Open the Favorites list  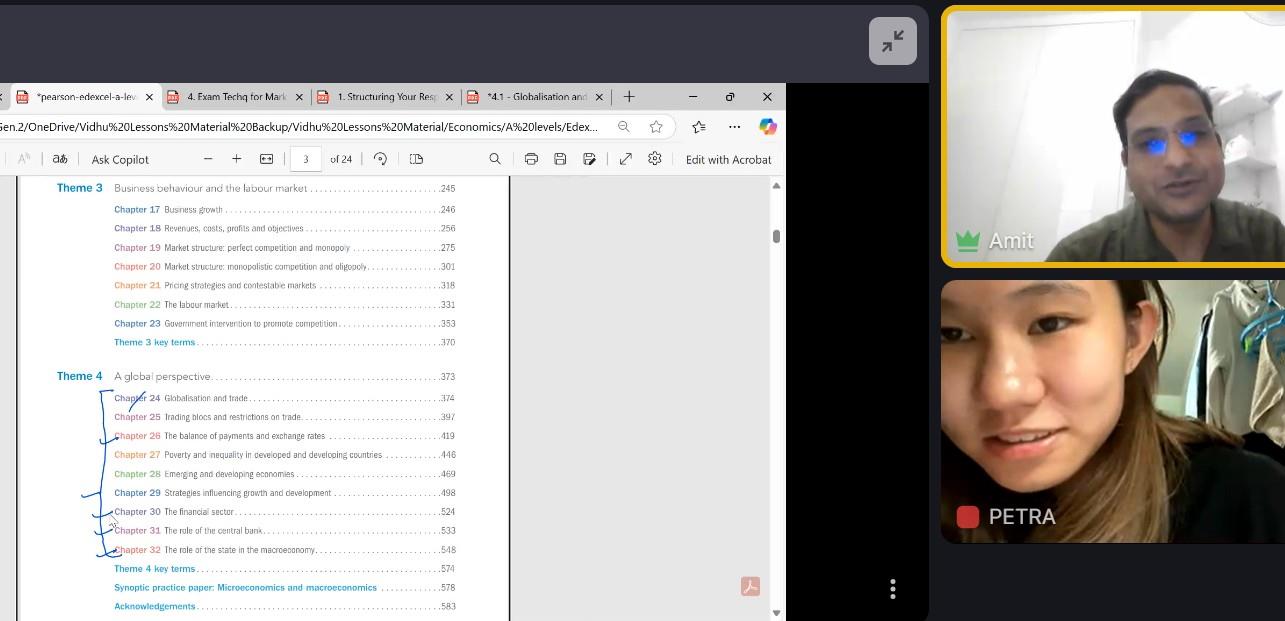[699, 127]
